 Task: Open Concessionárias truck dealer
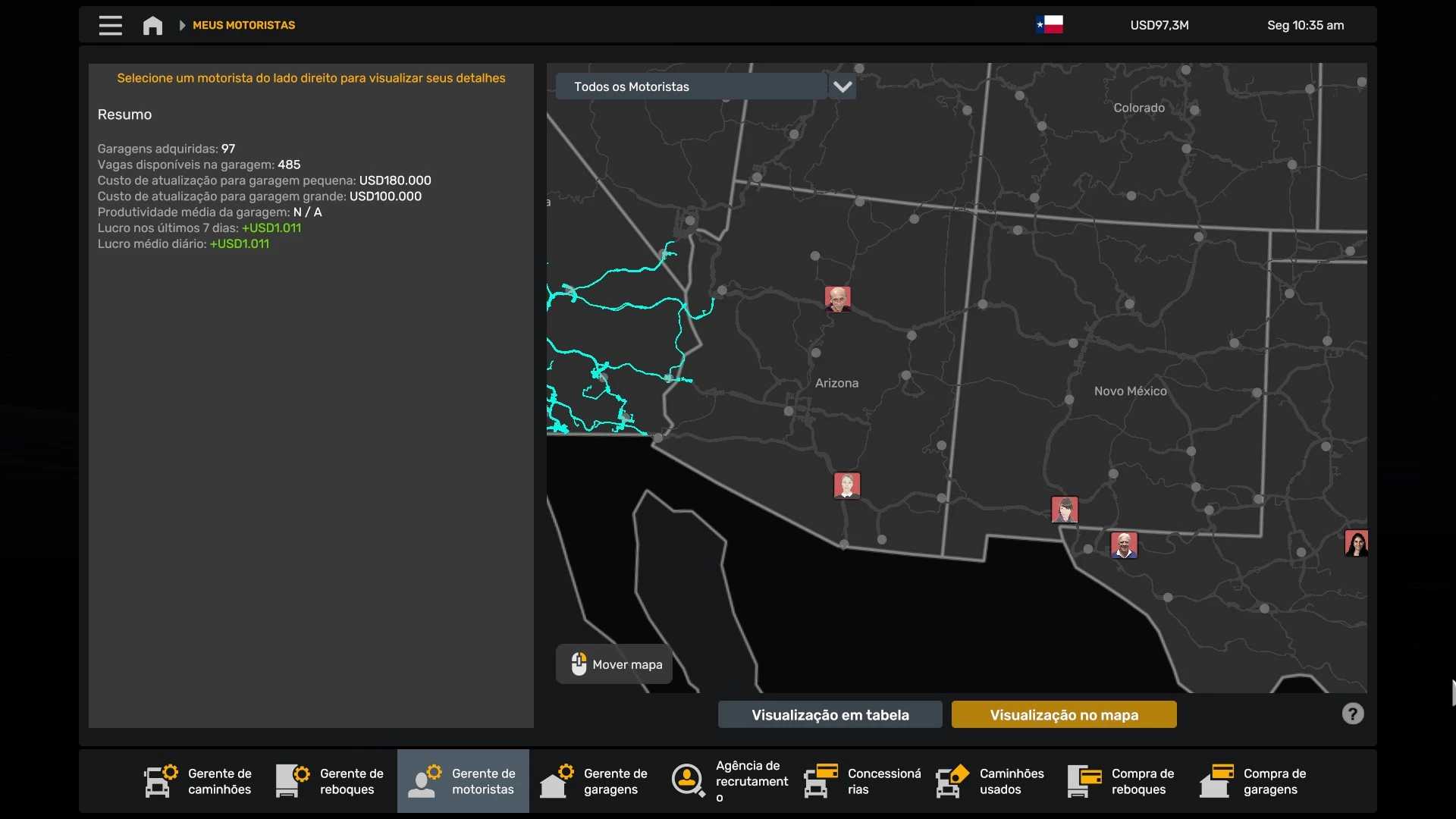[x=862, y=781]
